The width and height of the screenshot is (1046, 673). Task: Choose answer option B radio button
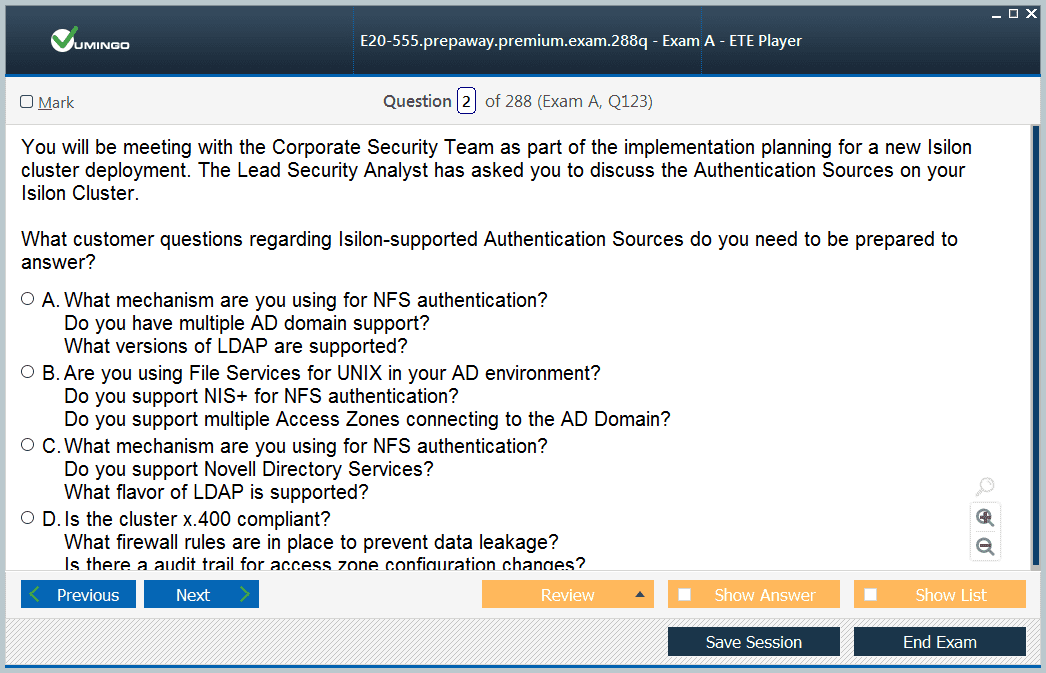pos(28,372)
